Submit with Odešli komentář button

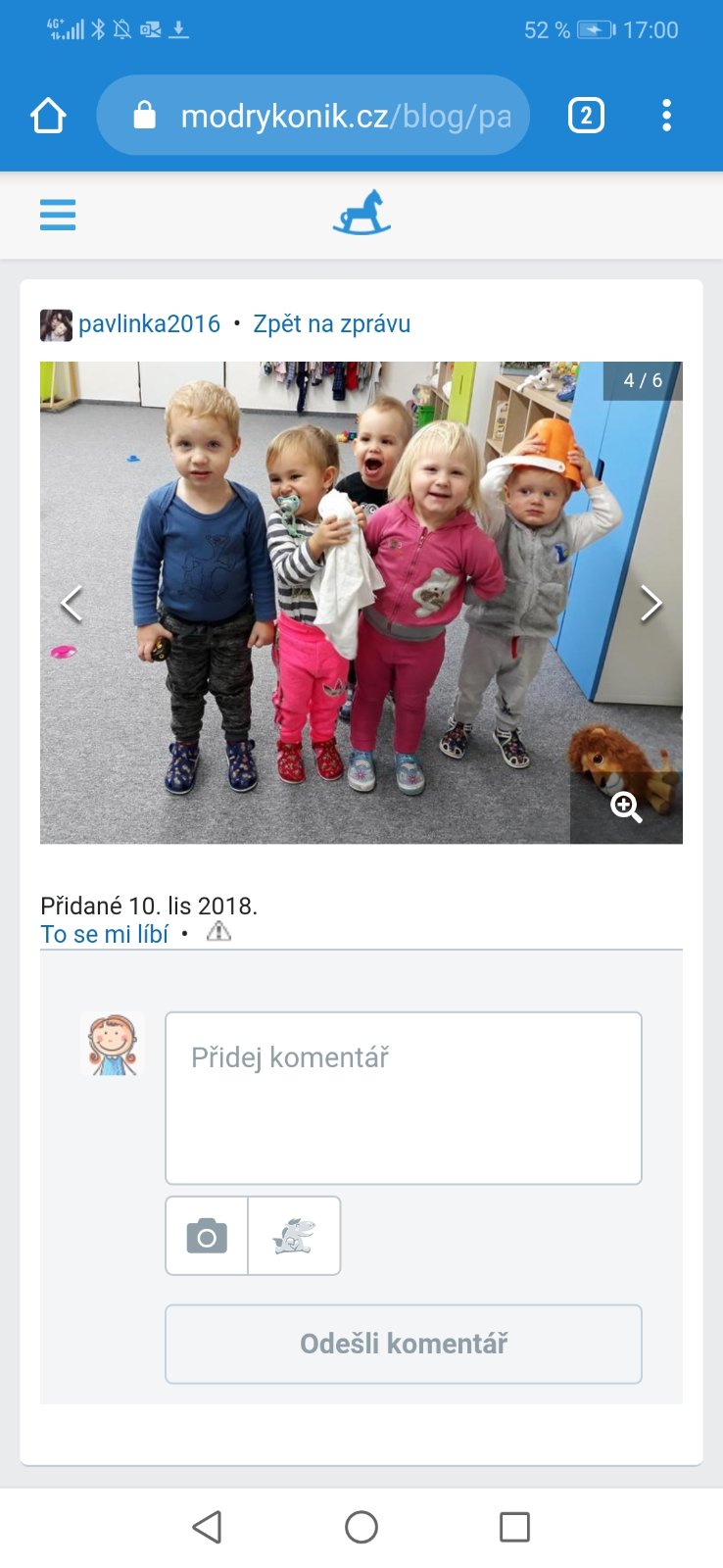point(404,1344)
